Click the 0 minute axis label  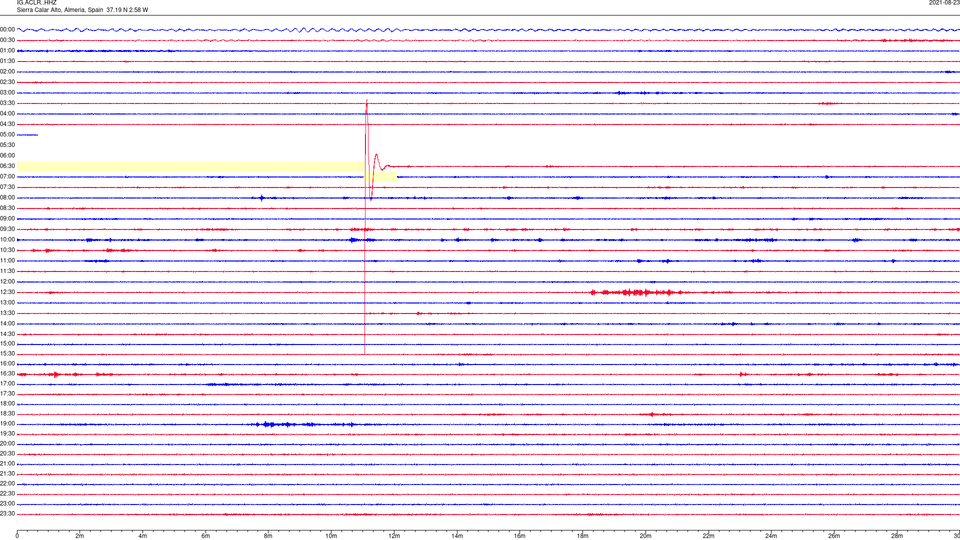17,536
